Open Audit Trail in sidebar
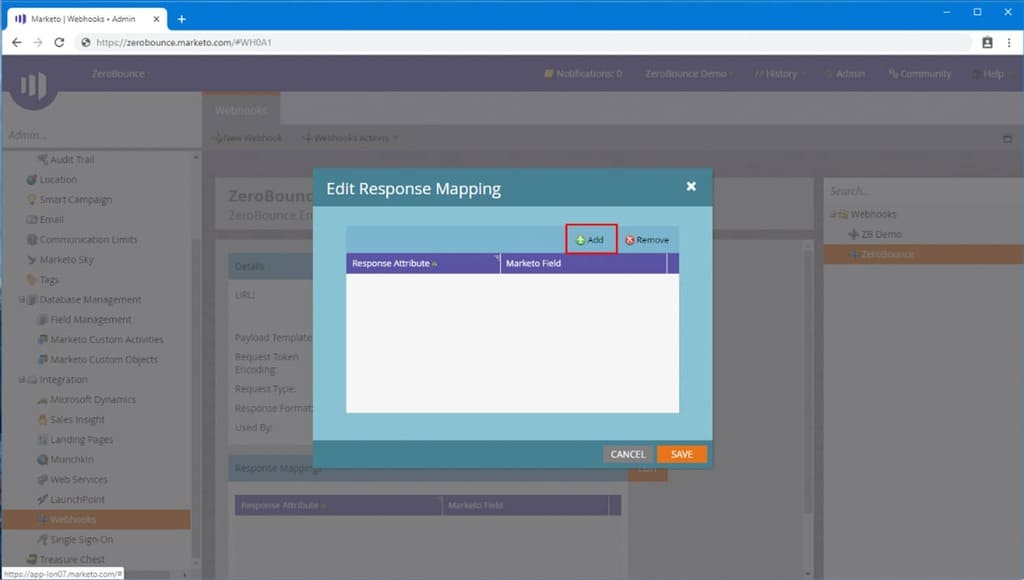This screenshot has height=580, width=1024. tap(65, 159)
